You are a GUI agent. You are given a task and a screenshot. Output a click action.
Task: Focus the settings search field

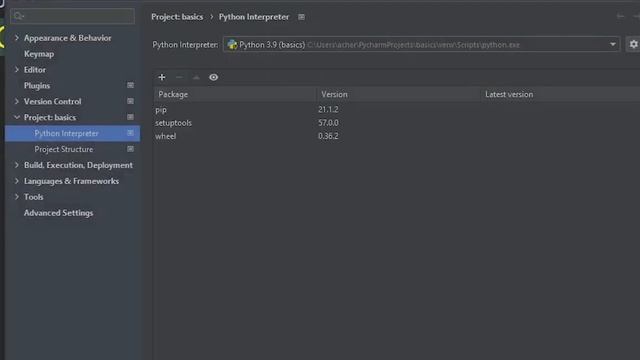(x=73, y=16)
